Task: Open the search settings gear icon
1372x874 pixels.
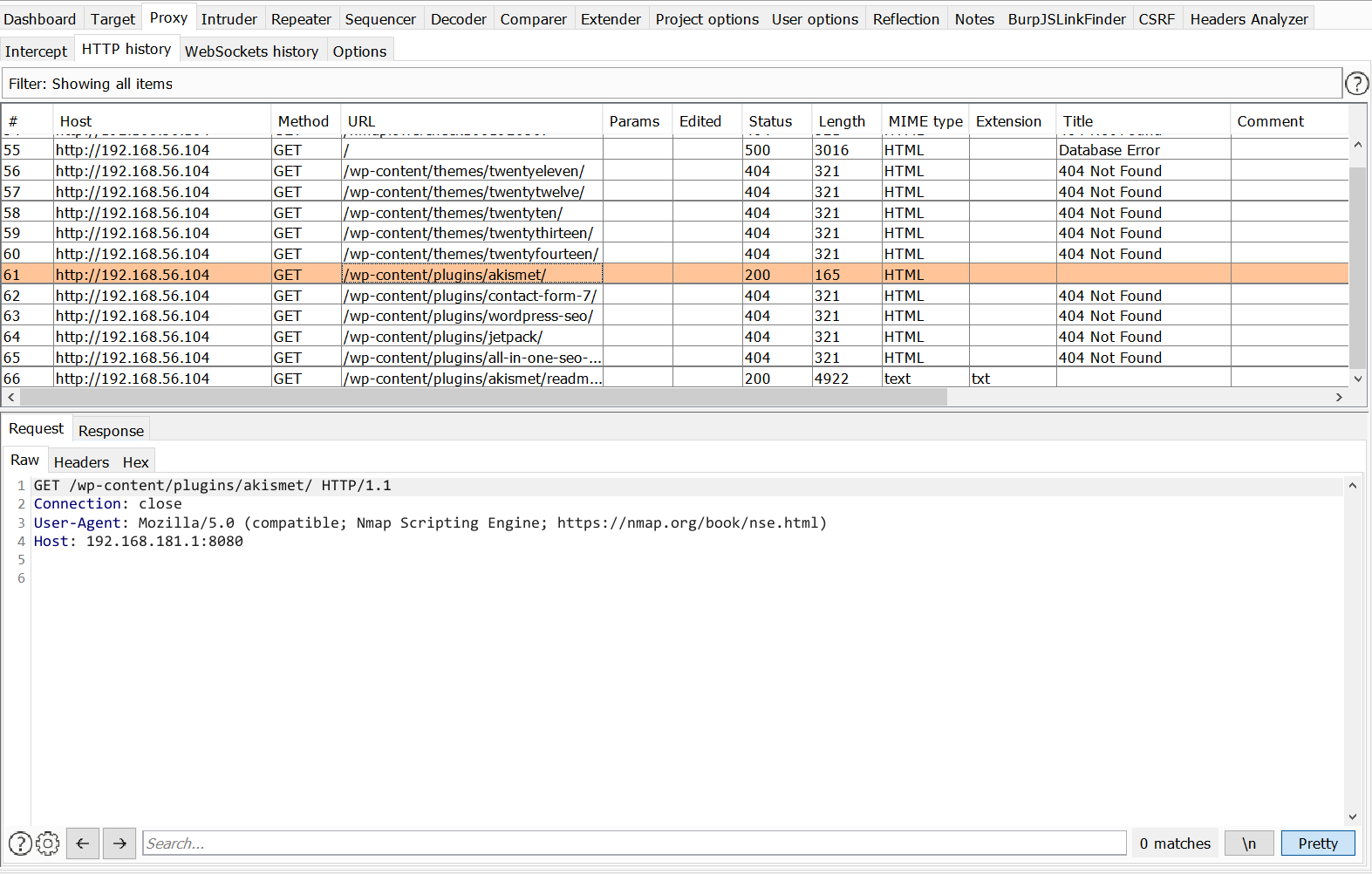Action: 48,843
